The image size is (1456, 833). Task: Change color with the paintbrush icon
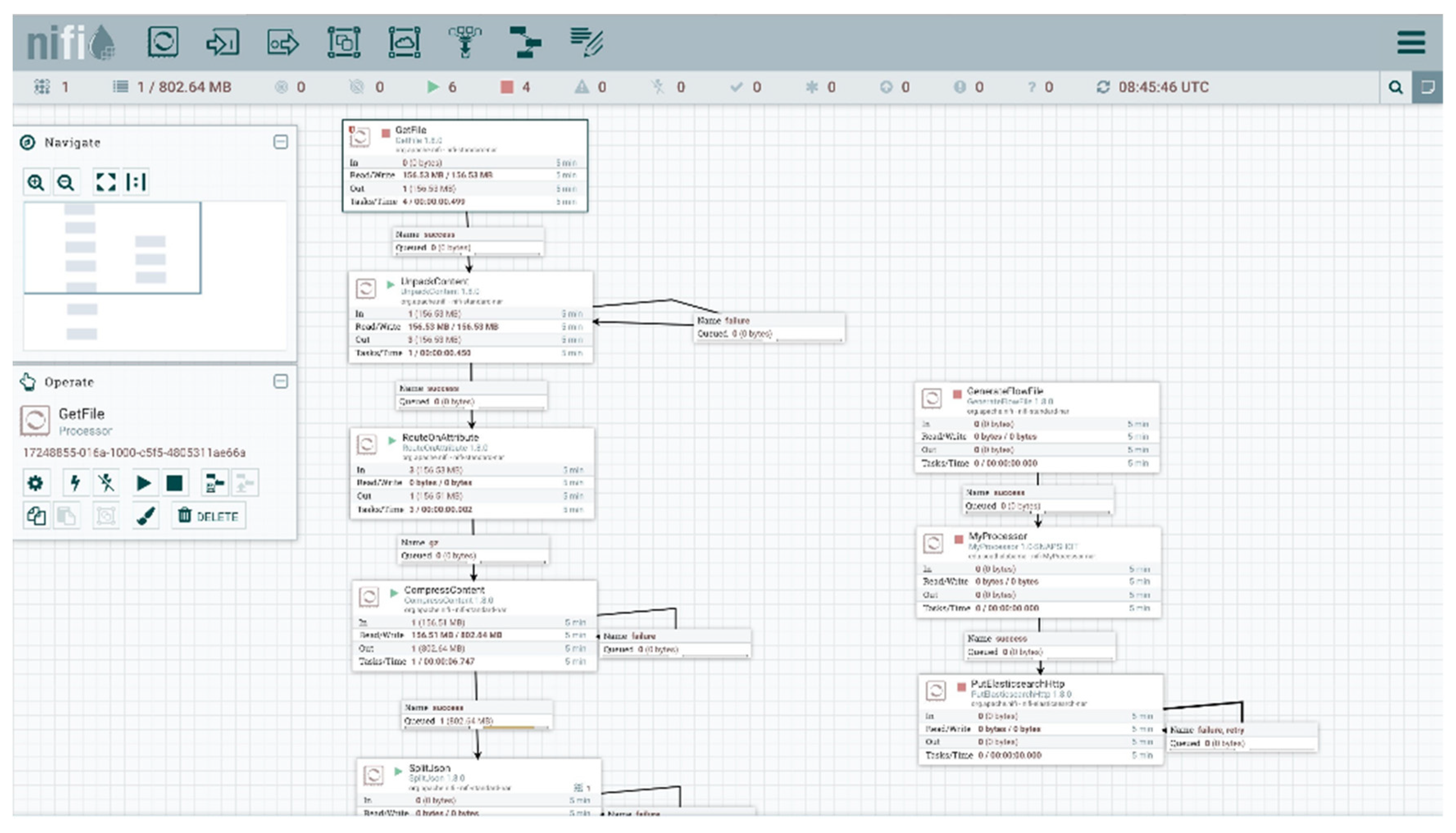pyautogui.click(x=146, y=516)
